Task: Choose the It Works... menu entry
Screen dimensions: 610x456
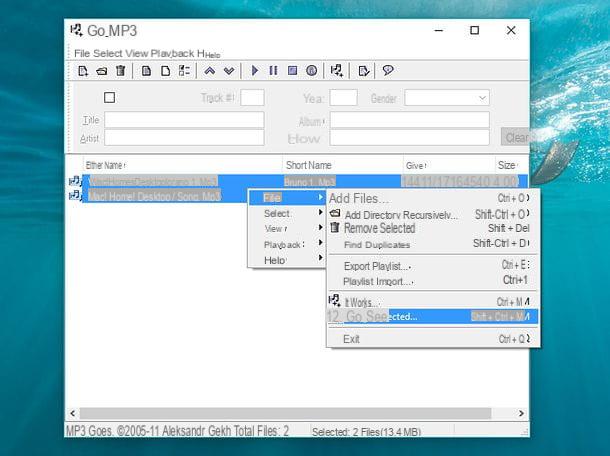Action: [x=433, y=302]
